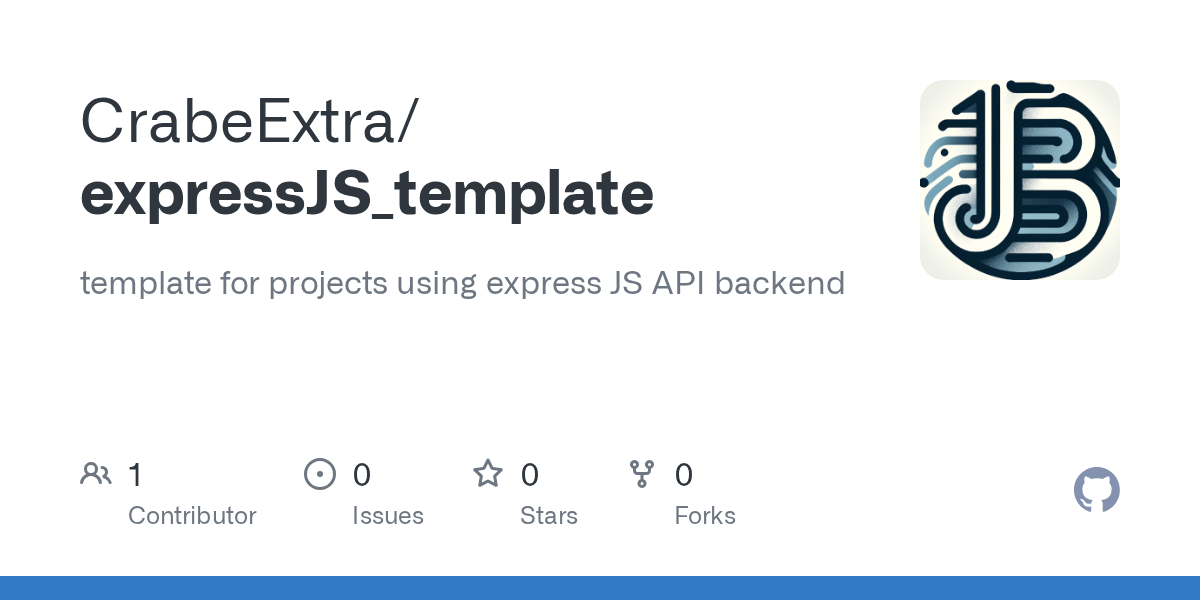
Task: Open the expressJS_template repository title
Action: [367, 194]
